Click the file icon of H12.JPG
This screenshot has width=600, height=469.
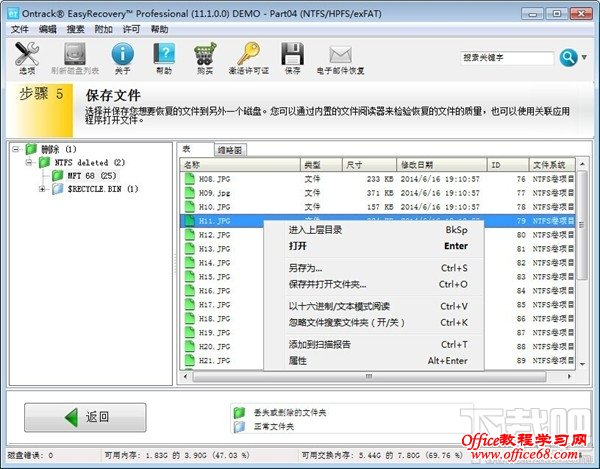click(190, 234)
